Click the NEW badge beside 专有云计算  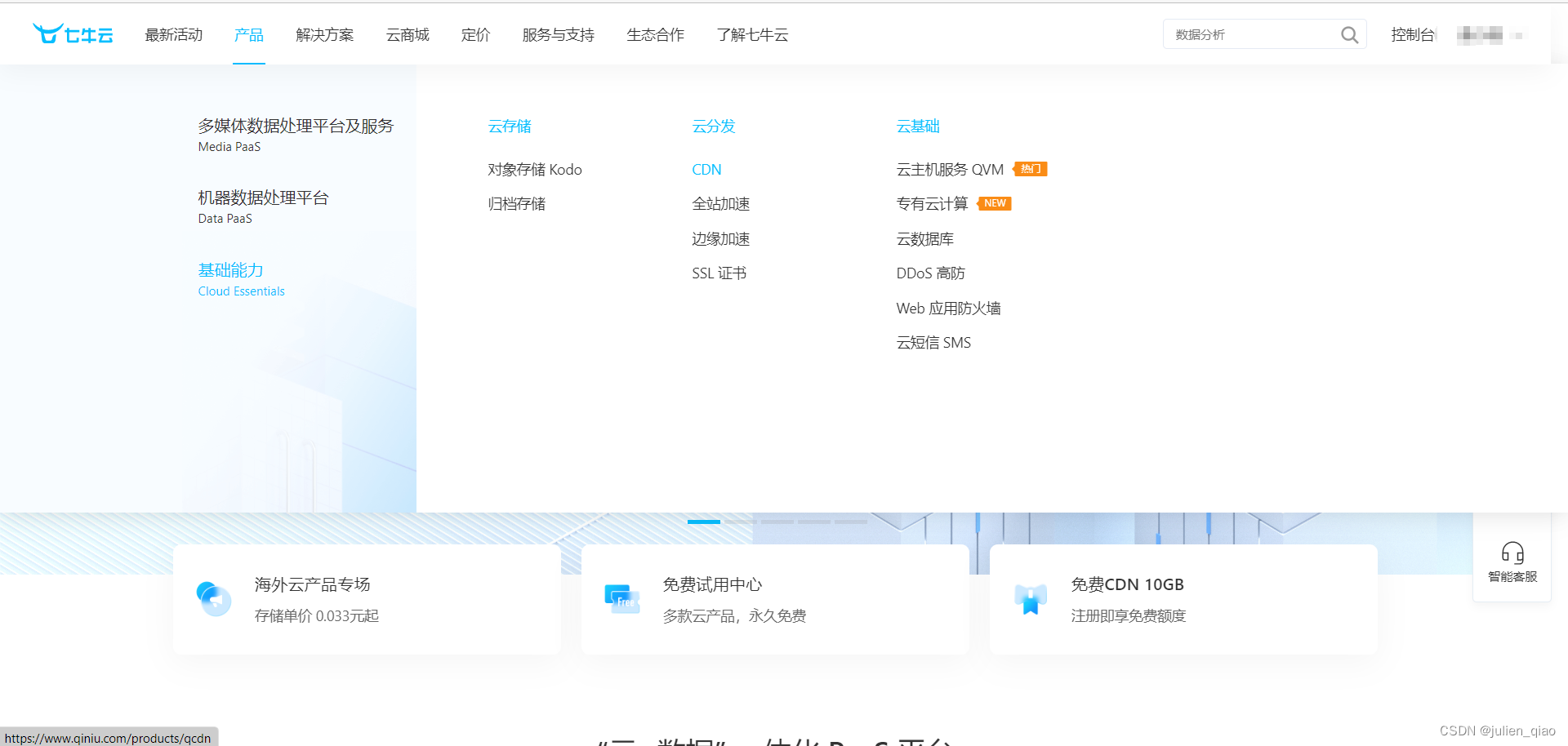[995, 203]
